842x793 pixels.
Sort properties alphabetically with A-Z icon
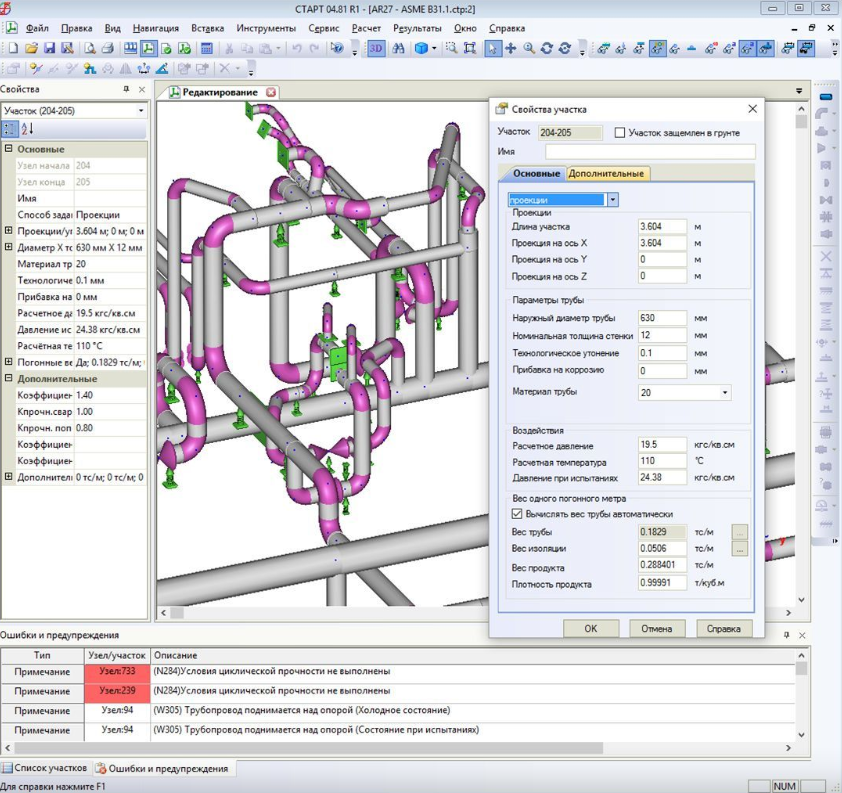pyautogui.click(x=28, y=129)
